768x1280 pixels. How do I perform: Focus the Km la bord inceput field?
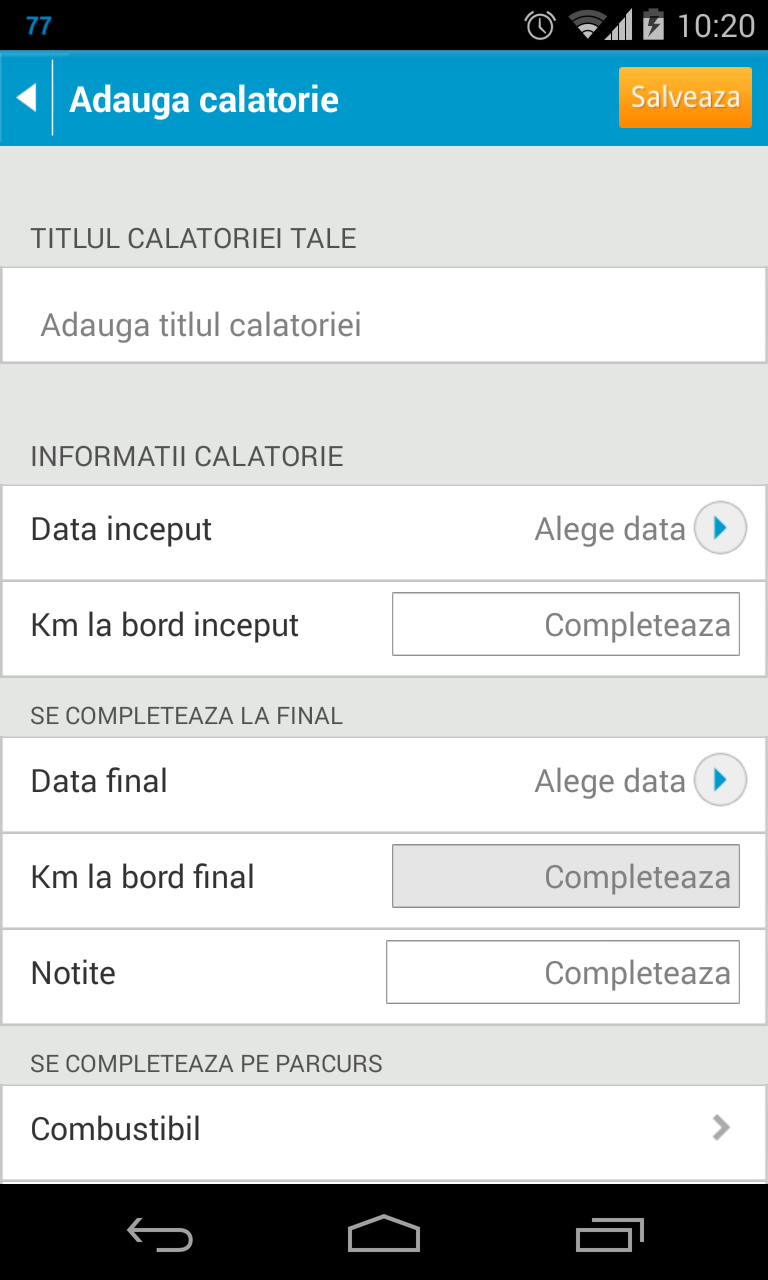click(x=566, y=625)
